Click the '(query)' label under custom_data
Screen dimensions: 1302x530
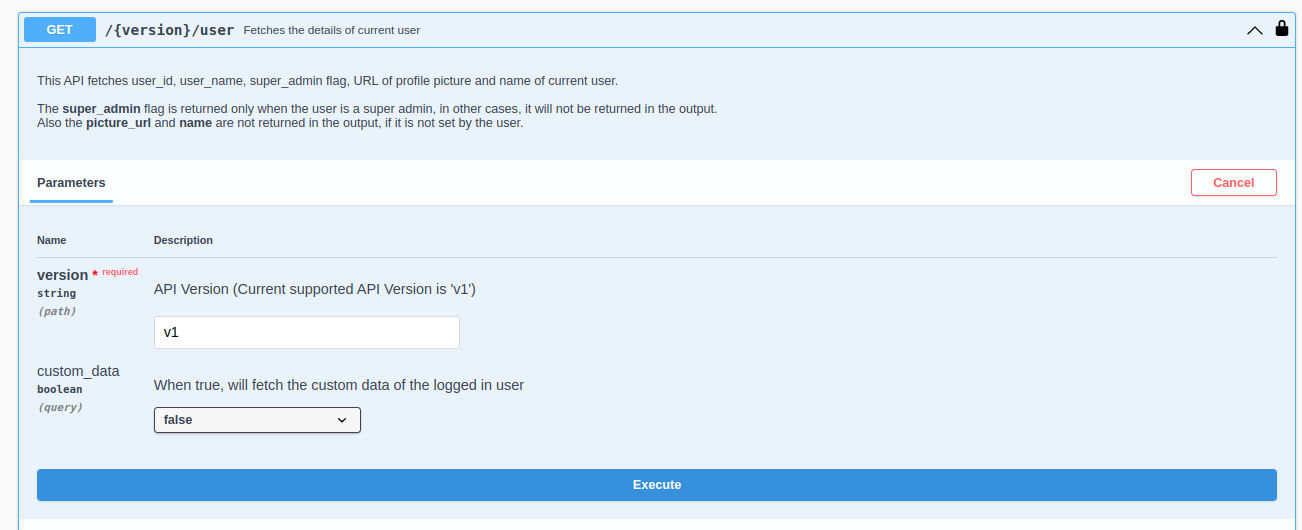coord(60,407)
